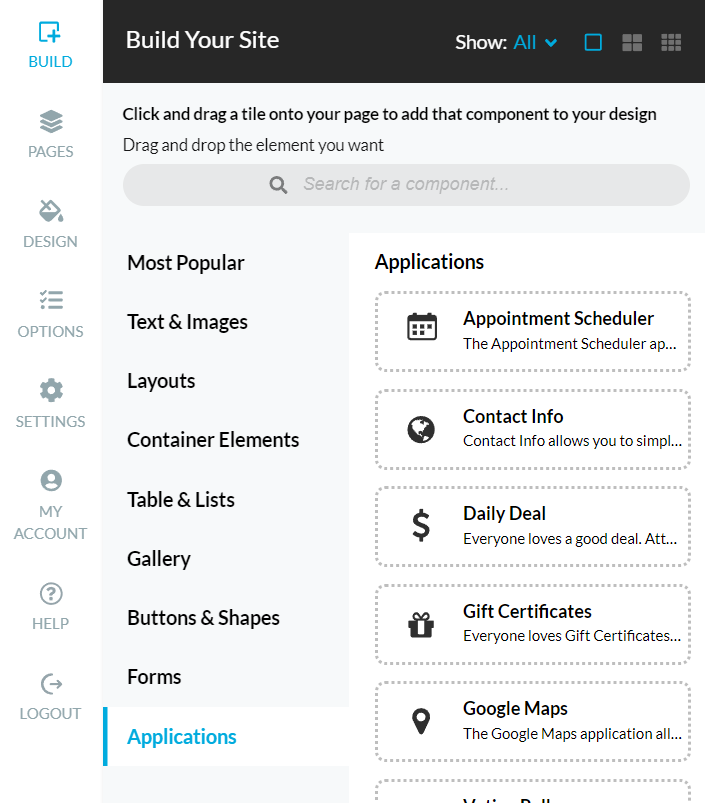The image size is (705, 803).
Task: Switch to single-column tile view
Action: click(x=593, y=43)
